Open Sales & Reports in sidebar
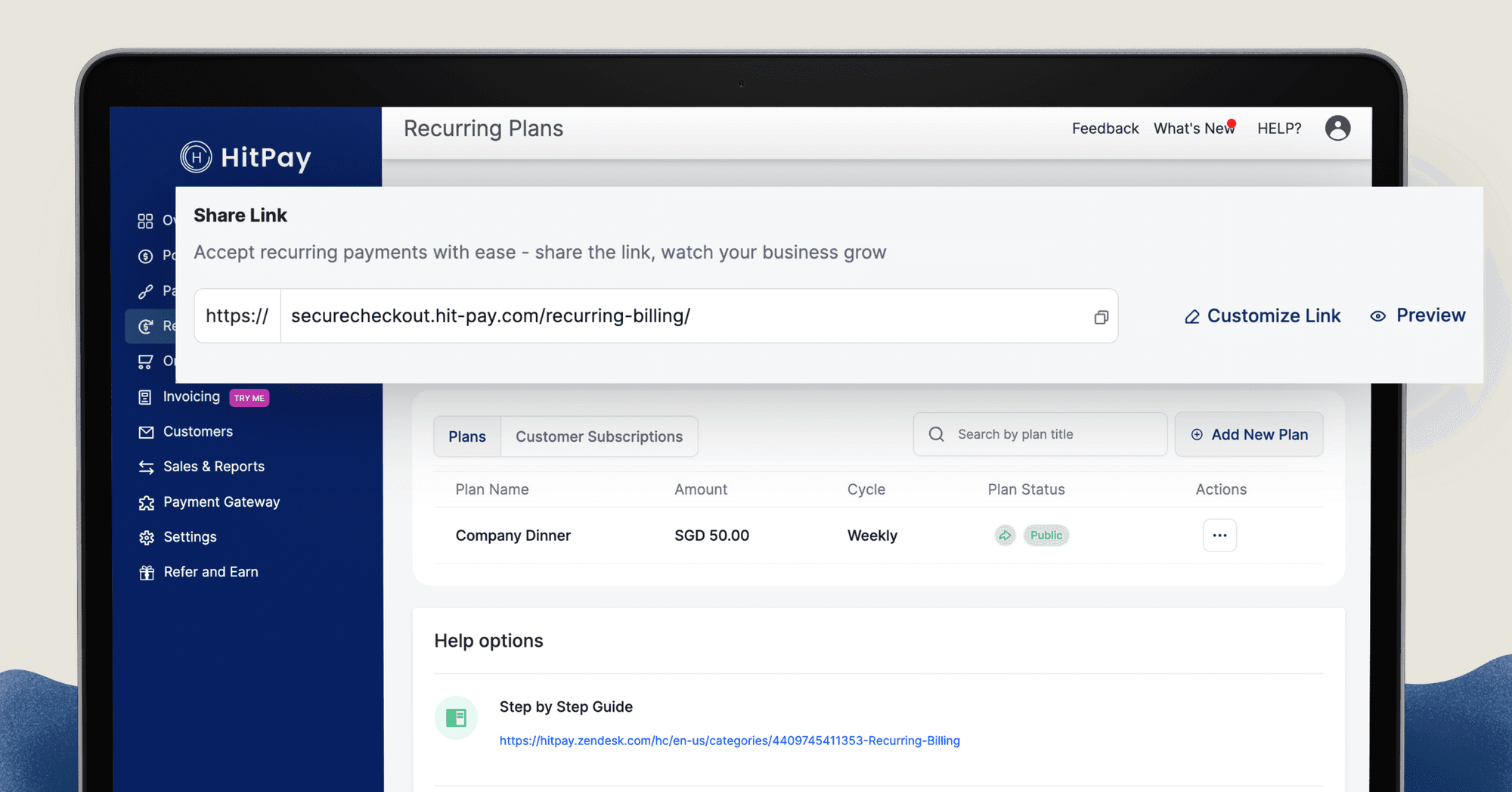This screenshot has height=792, width=1512. coord(214,467)
